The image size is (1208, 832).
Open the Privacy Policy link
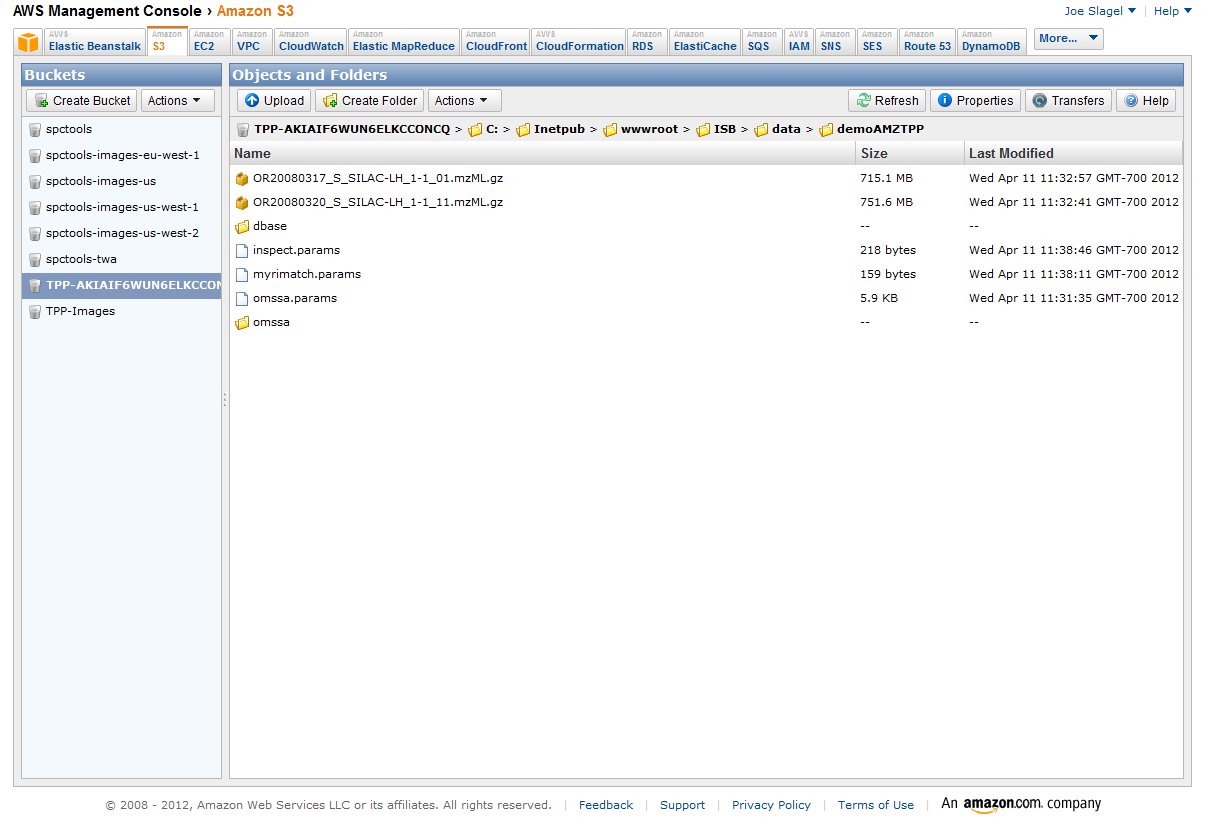pos(771,805)
